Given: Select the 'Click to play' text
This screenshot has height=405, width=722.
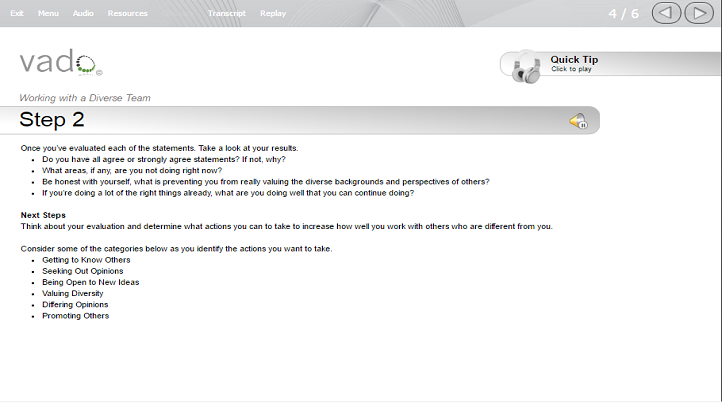Looking at the screenshot, I should 571,69.
